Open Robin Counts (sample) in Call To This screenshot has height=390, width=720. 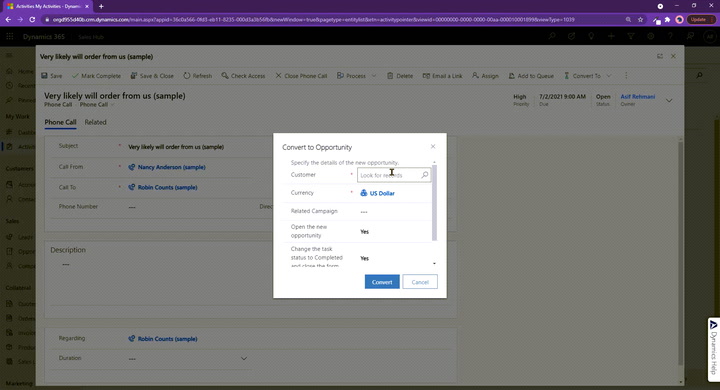coord(167,187)
